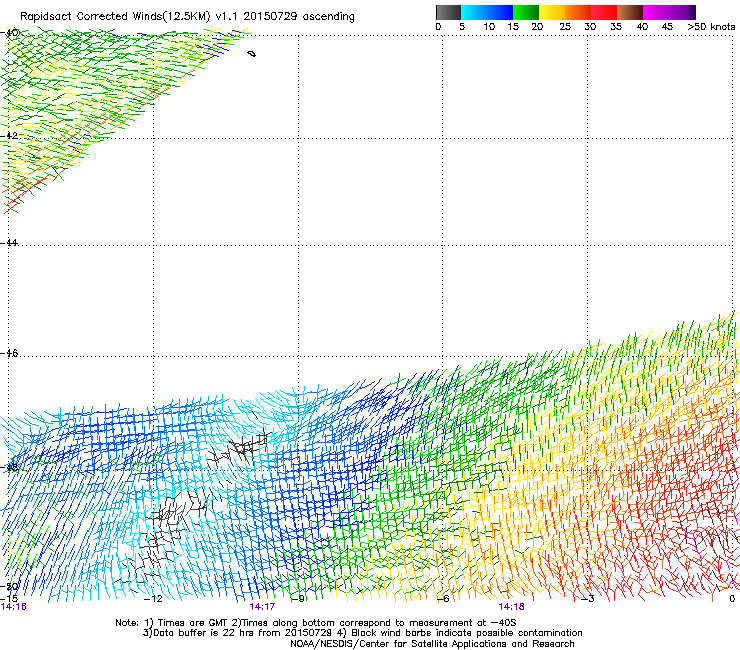Screen dimensions: 740x650
Task: Click the longitude label '0' at bottom right
Action: click(732, 599)
